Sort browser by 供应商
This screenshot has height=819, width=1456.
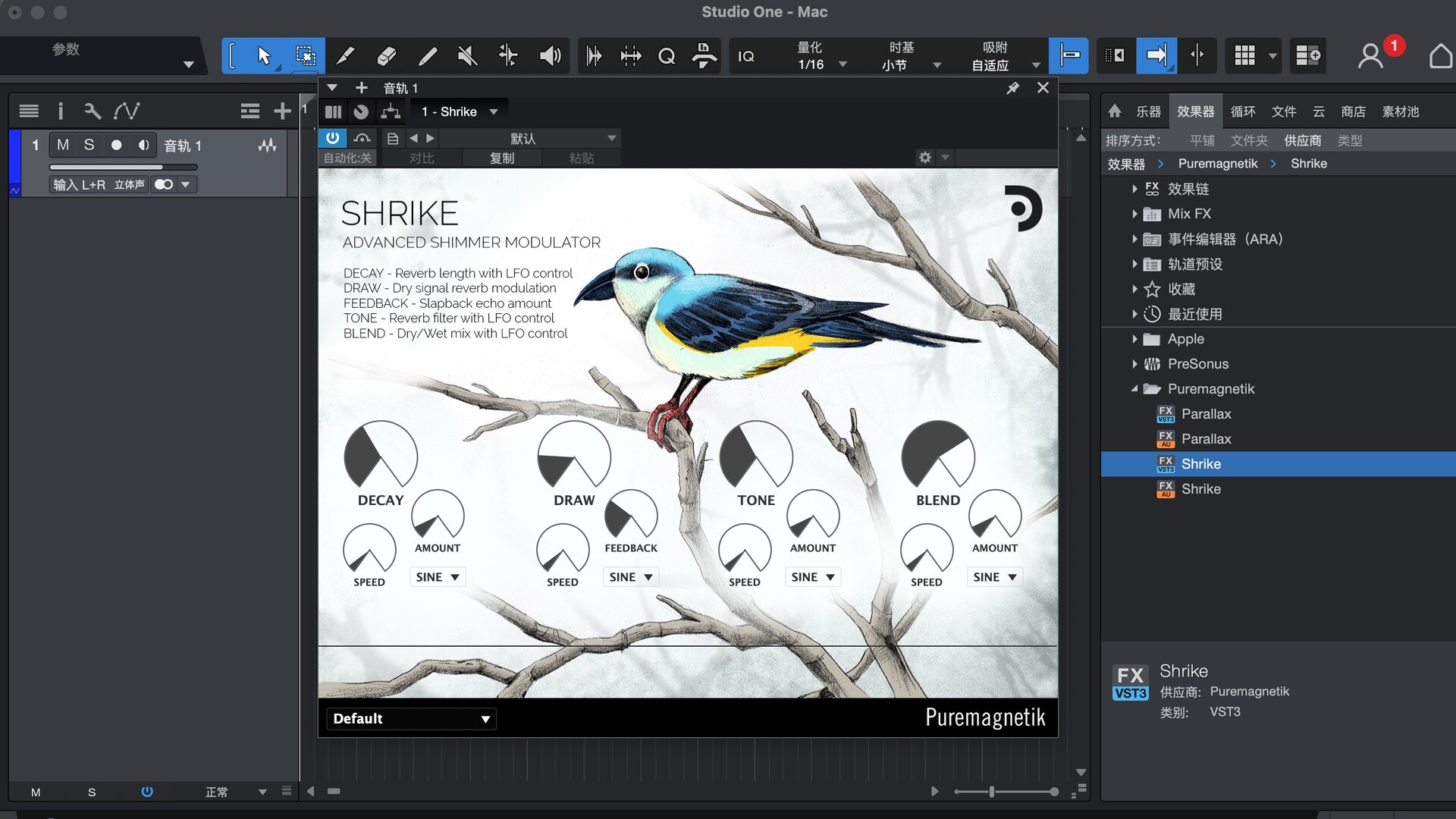click(1302, 140)
